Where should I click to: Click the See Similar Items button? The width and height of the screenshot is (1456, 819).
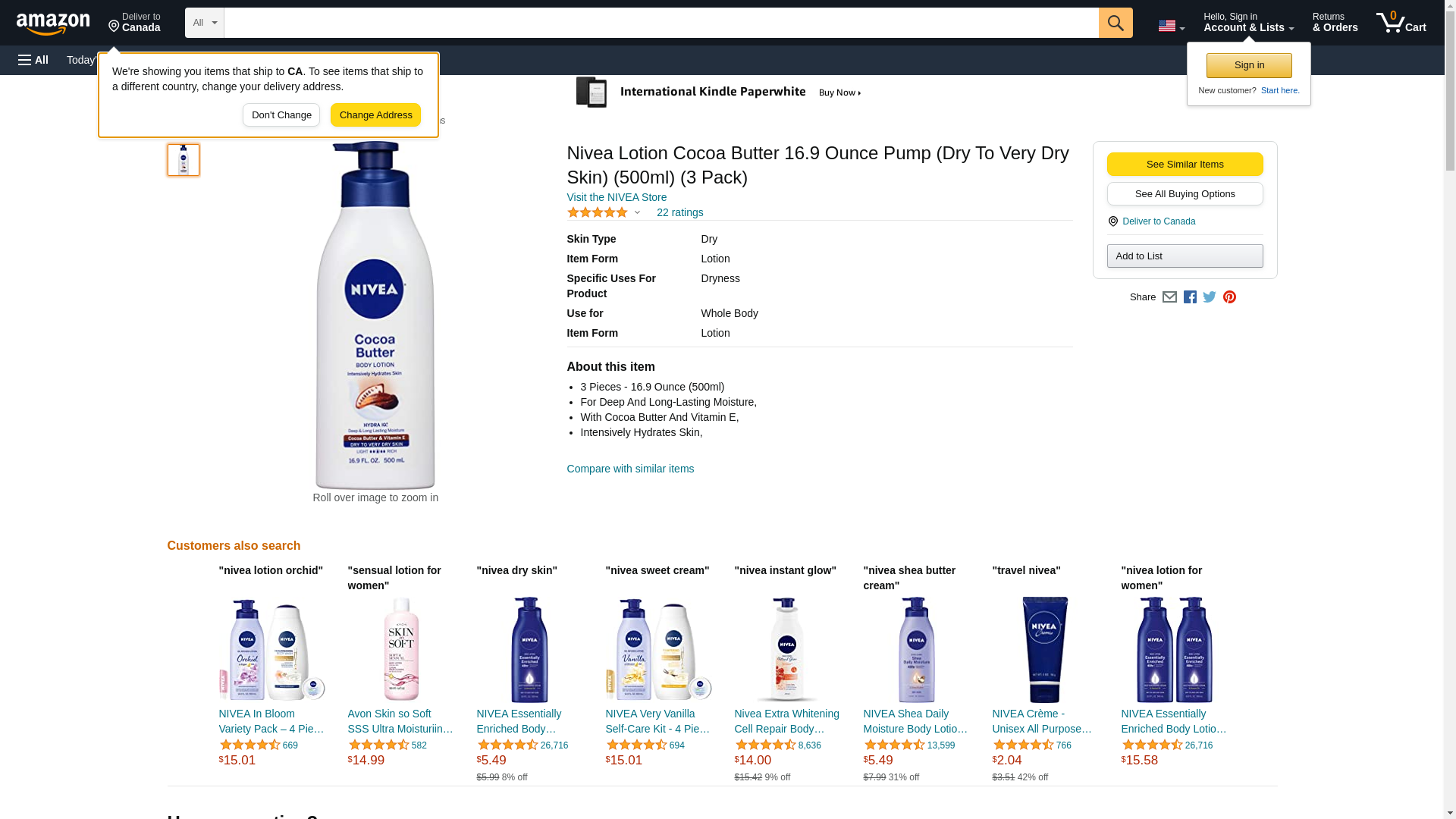(x=1185, y=165)
